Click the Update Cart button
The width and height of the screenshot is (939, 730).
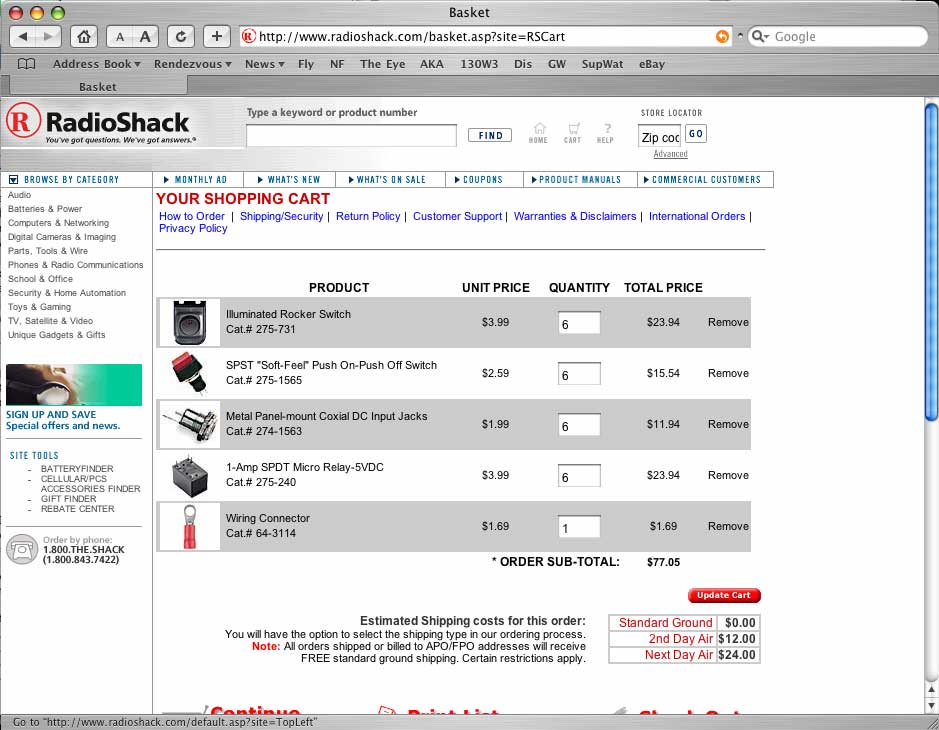pyautogui.click(x=724, y=595)
